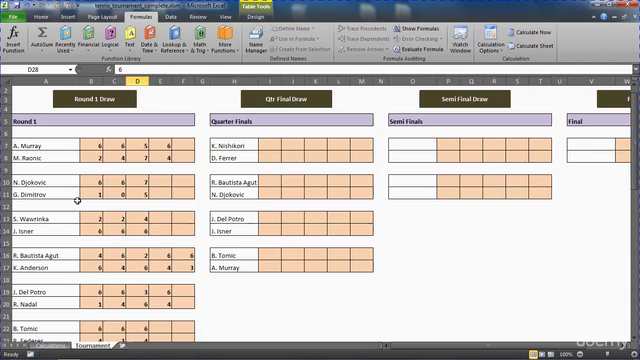Open the File tab
This screenshot has width=640, height=360.
tap(13, 17)
